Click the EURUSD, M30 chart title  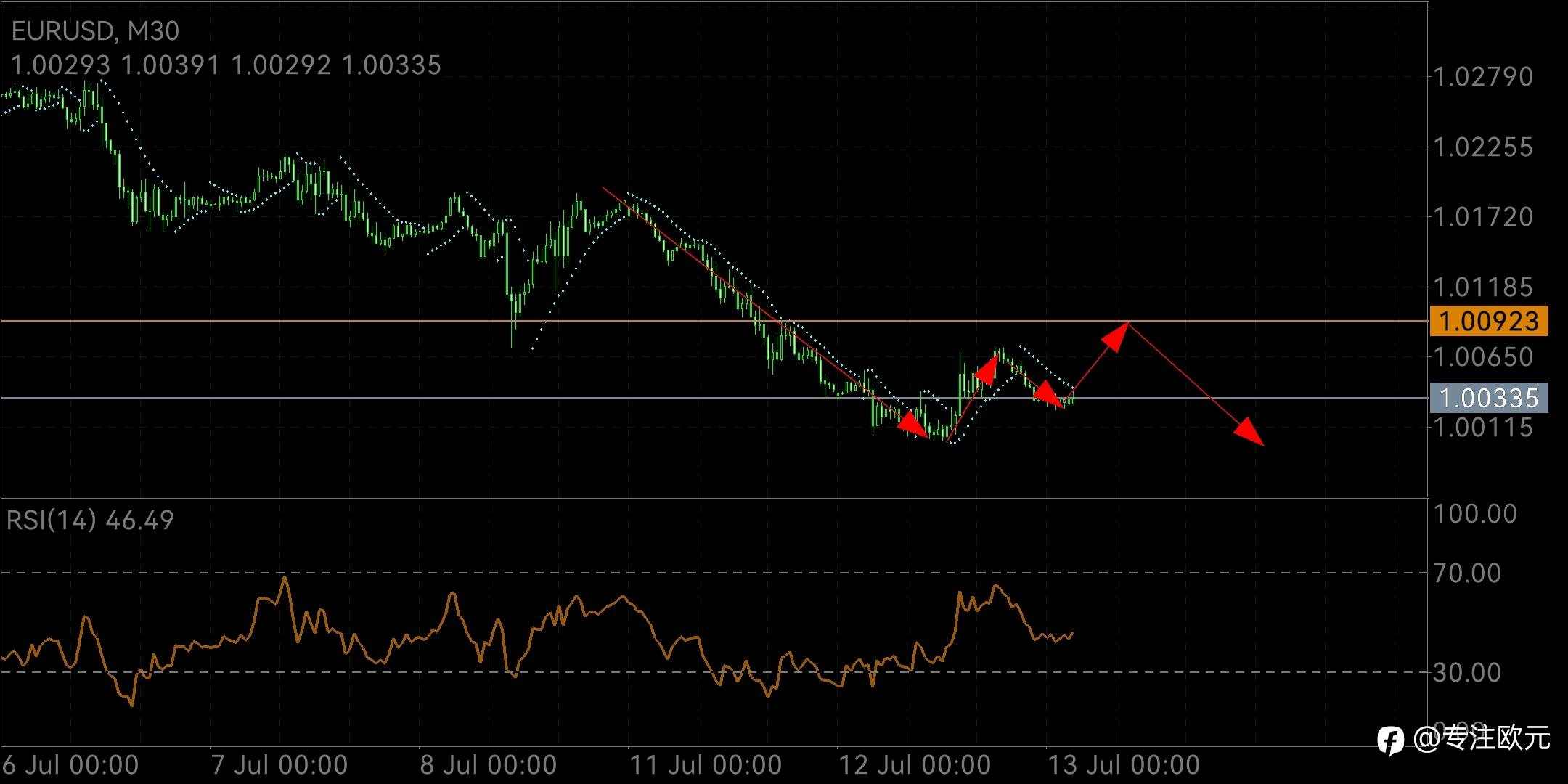tap(95, 30)
